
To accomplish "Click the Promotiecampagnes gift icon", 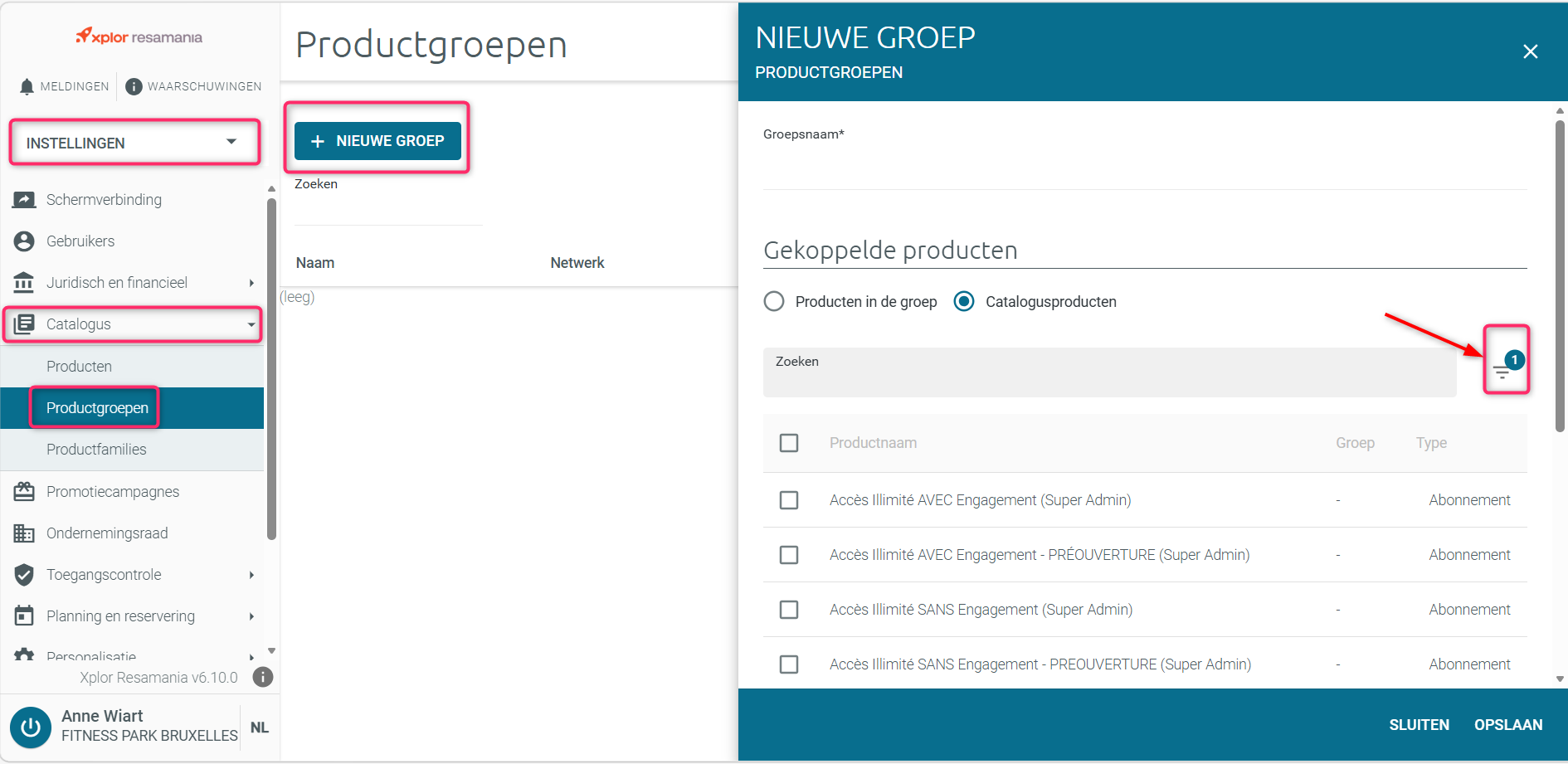I will 24,492.
